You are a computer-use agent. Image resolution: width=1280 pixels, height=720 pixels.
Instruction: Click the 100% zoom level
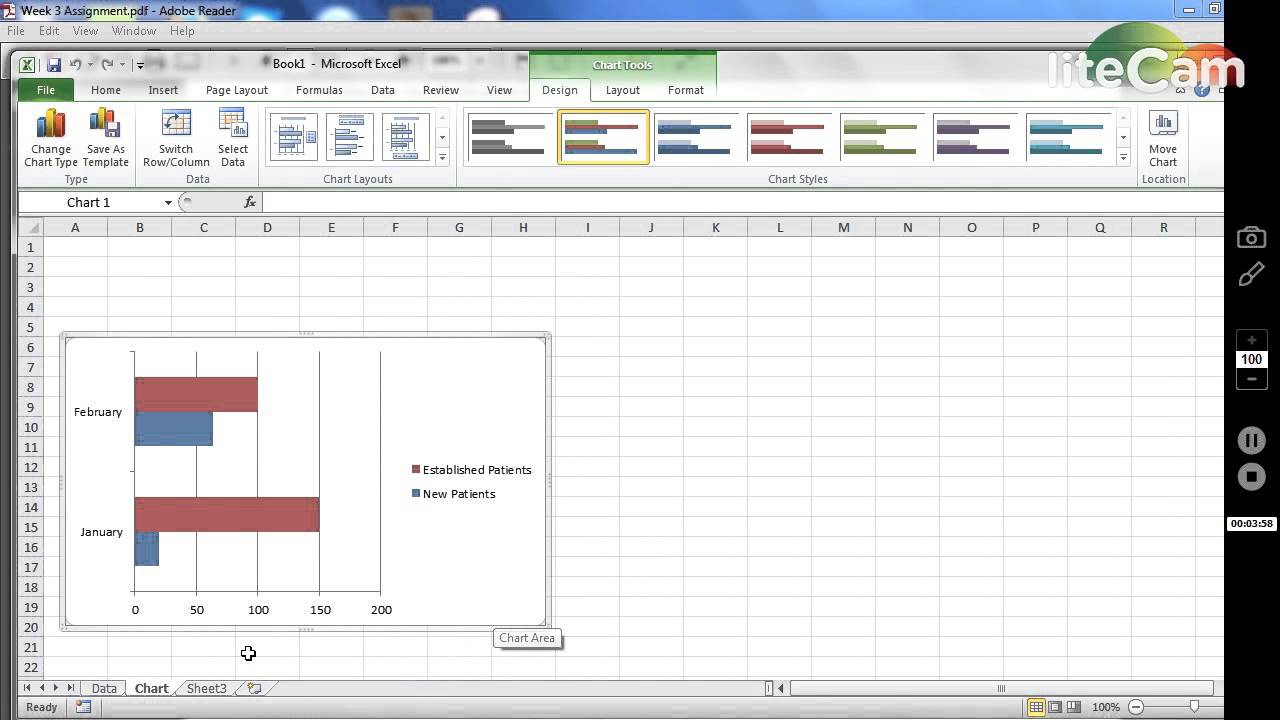[x=1106, y=707]
